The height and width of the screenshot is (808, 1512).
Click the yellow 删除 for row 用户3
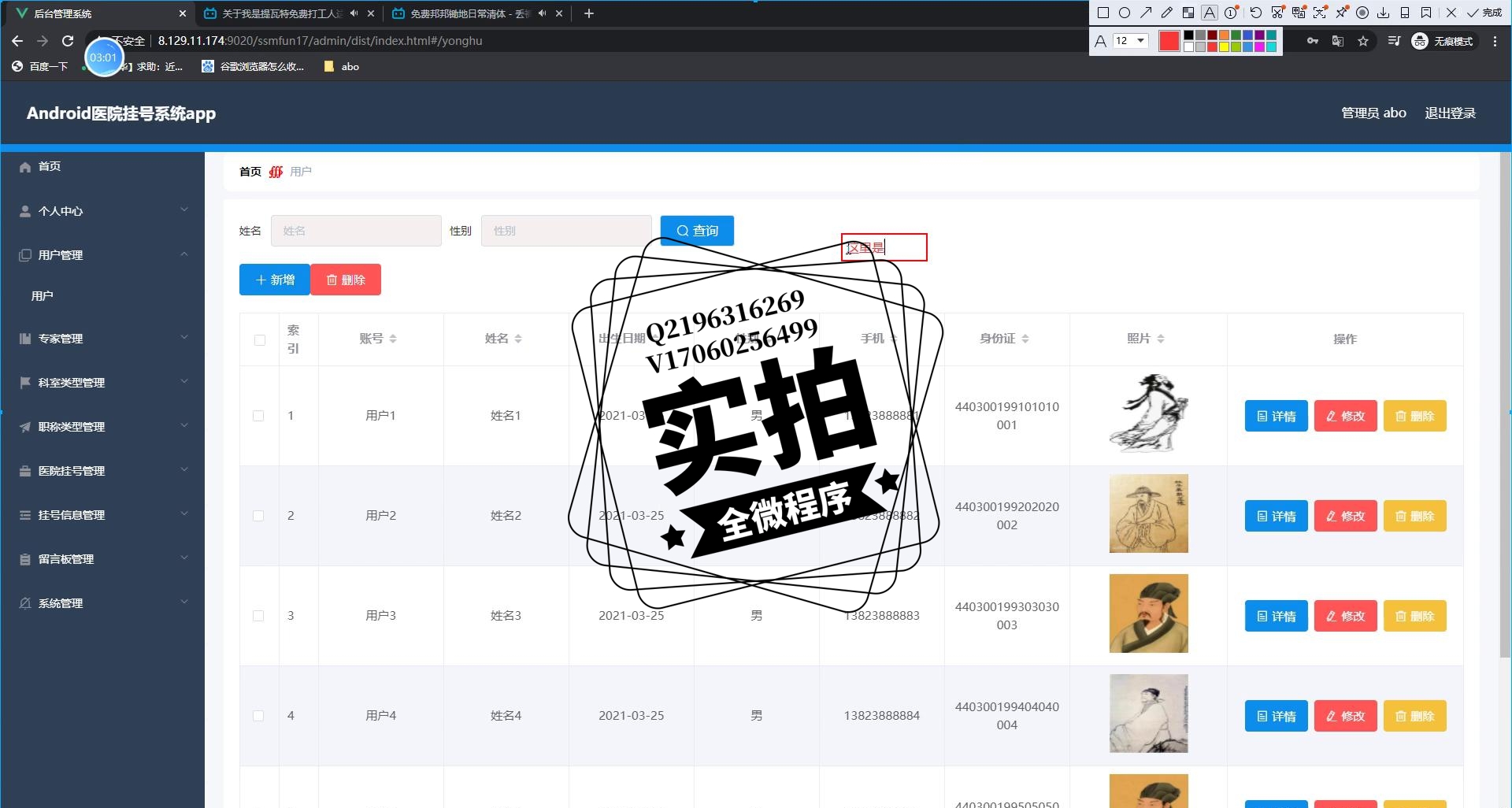(x=1414, y=616)
